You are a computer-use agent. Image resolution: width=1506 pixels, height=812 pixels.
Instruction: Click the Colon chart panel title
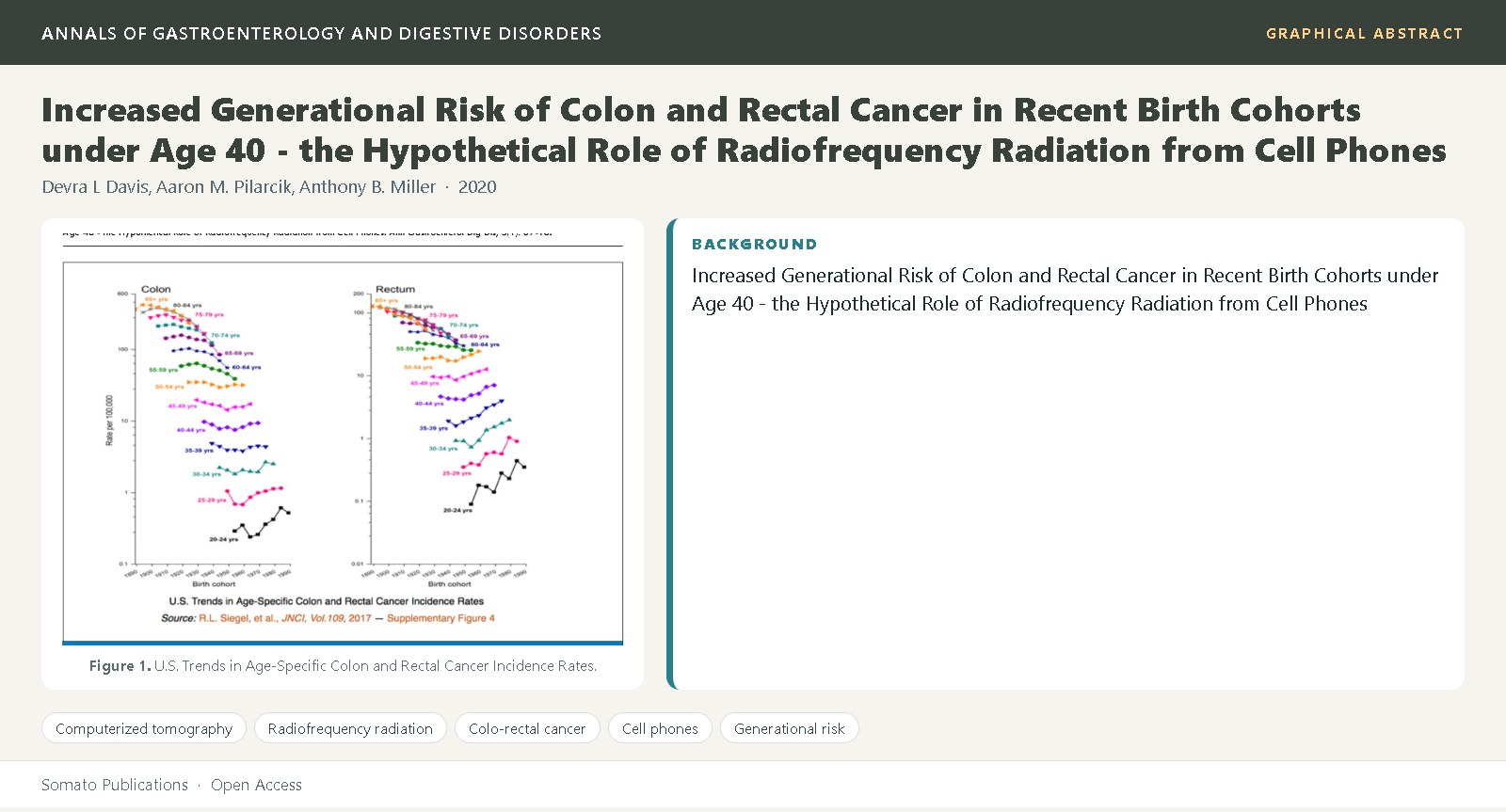tap(156, 289)
